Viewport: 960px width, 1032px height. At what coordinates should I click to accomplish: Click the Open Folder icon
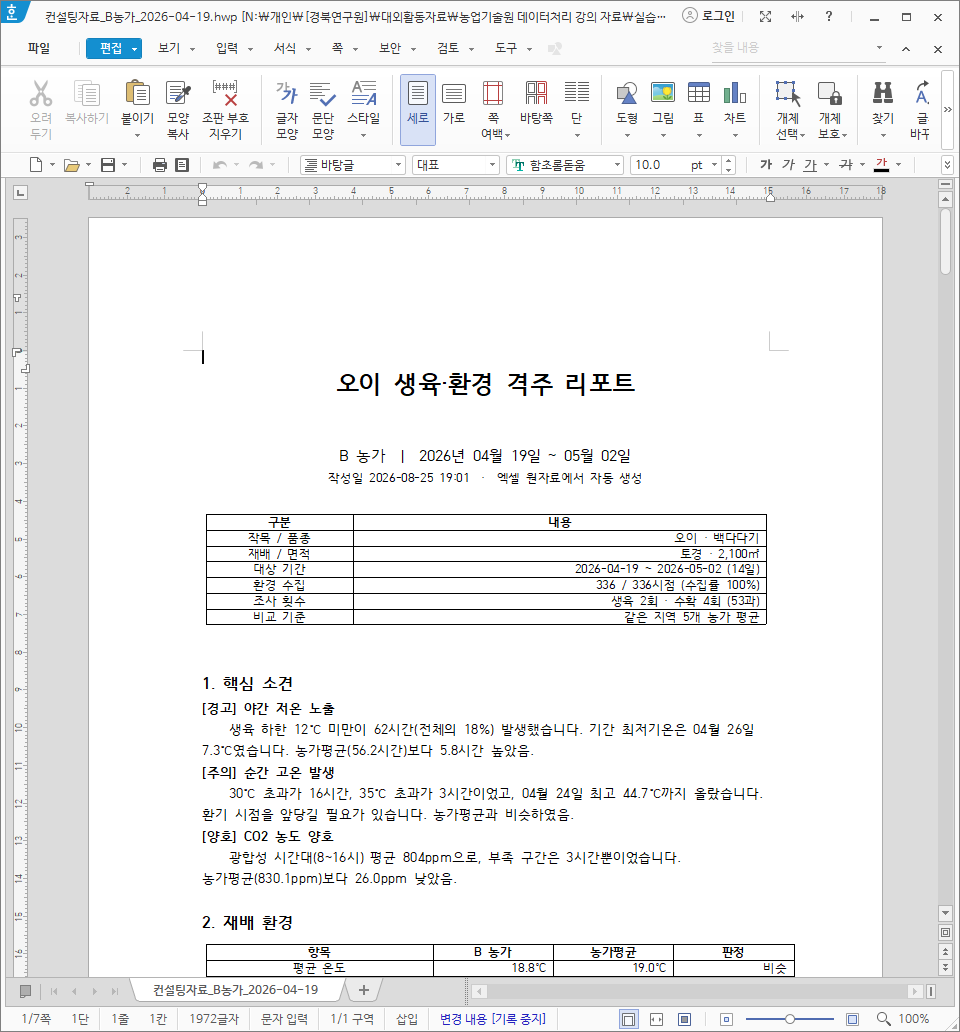click(x=72, y=165)
